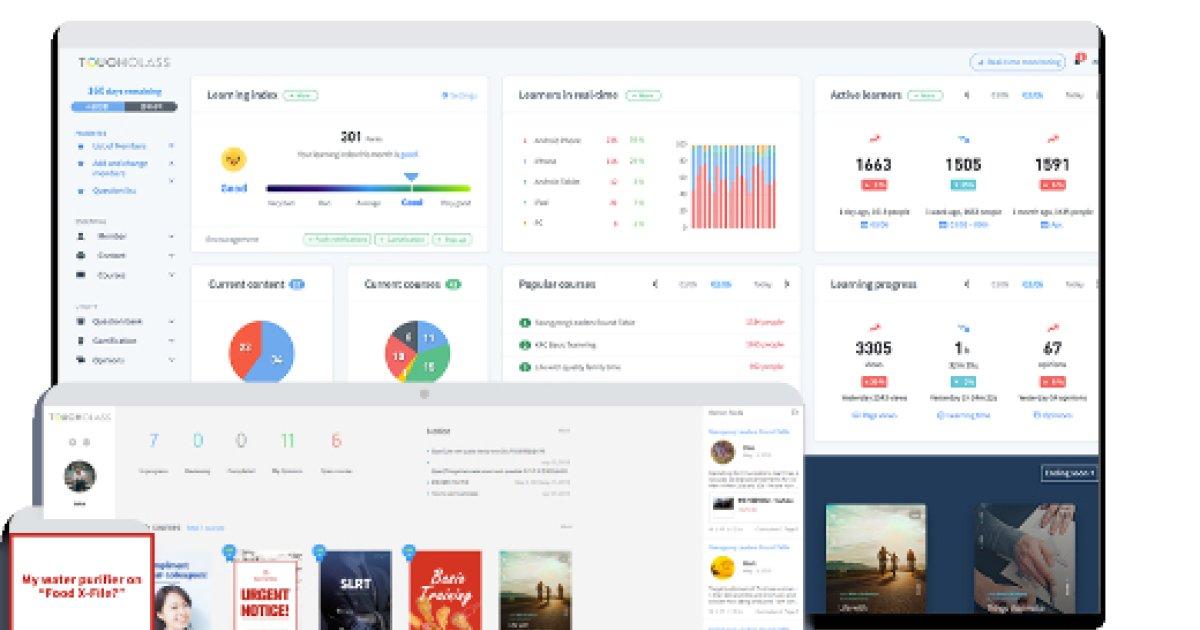Click the Question bank icon in the sidebar
The width and height of the screenshot is (1200, 630).
click(x=81, y=321)
